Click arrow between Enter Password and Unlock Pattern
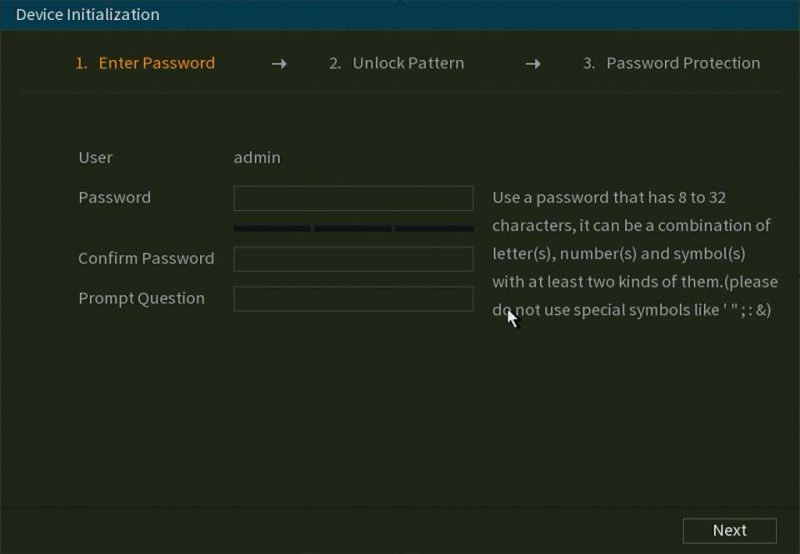This screenshot has height=554, width=800. 279,64
